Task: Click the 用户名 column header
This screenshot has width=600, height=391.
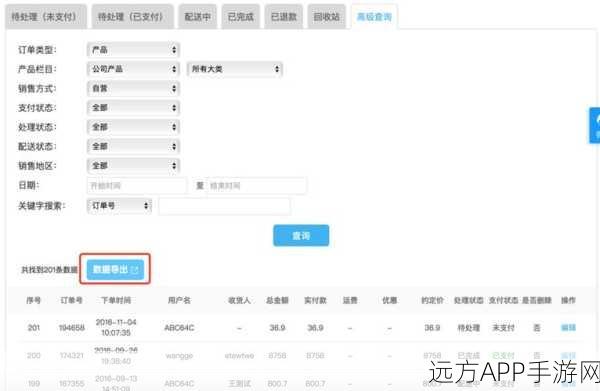Action: pyautogui.click(x=179, y=300)
